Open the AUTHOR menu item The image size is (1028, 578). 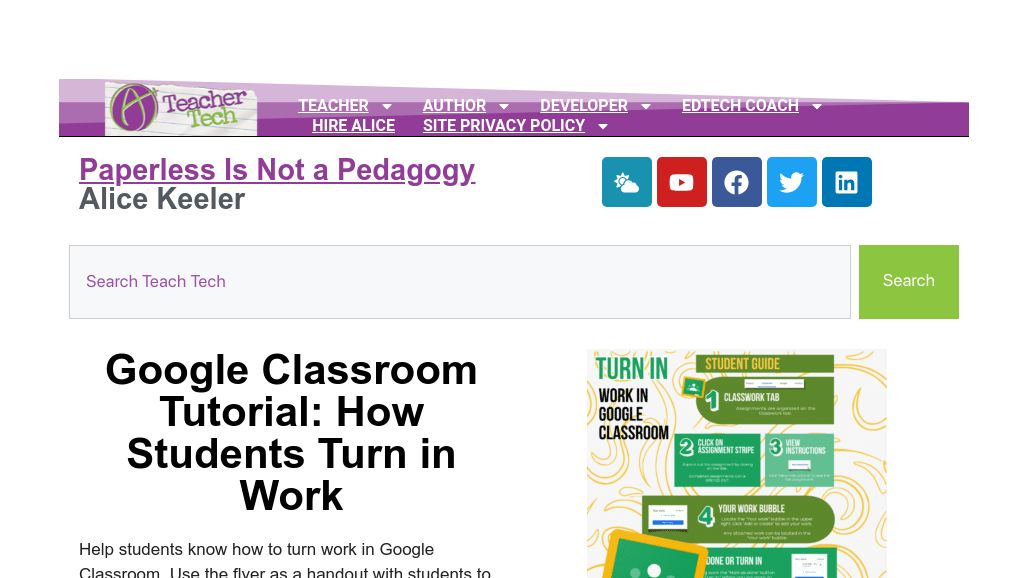pyautogui.click(x=454, y=106)
